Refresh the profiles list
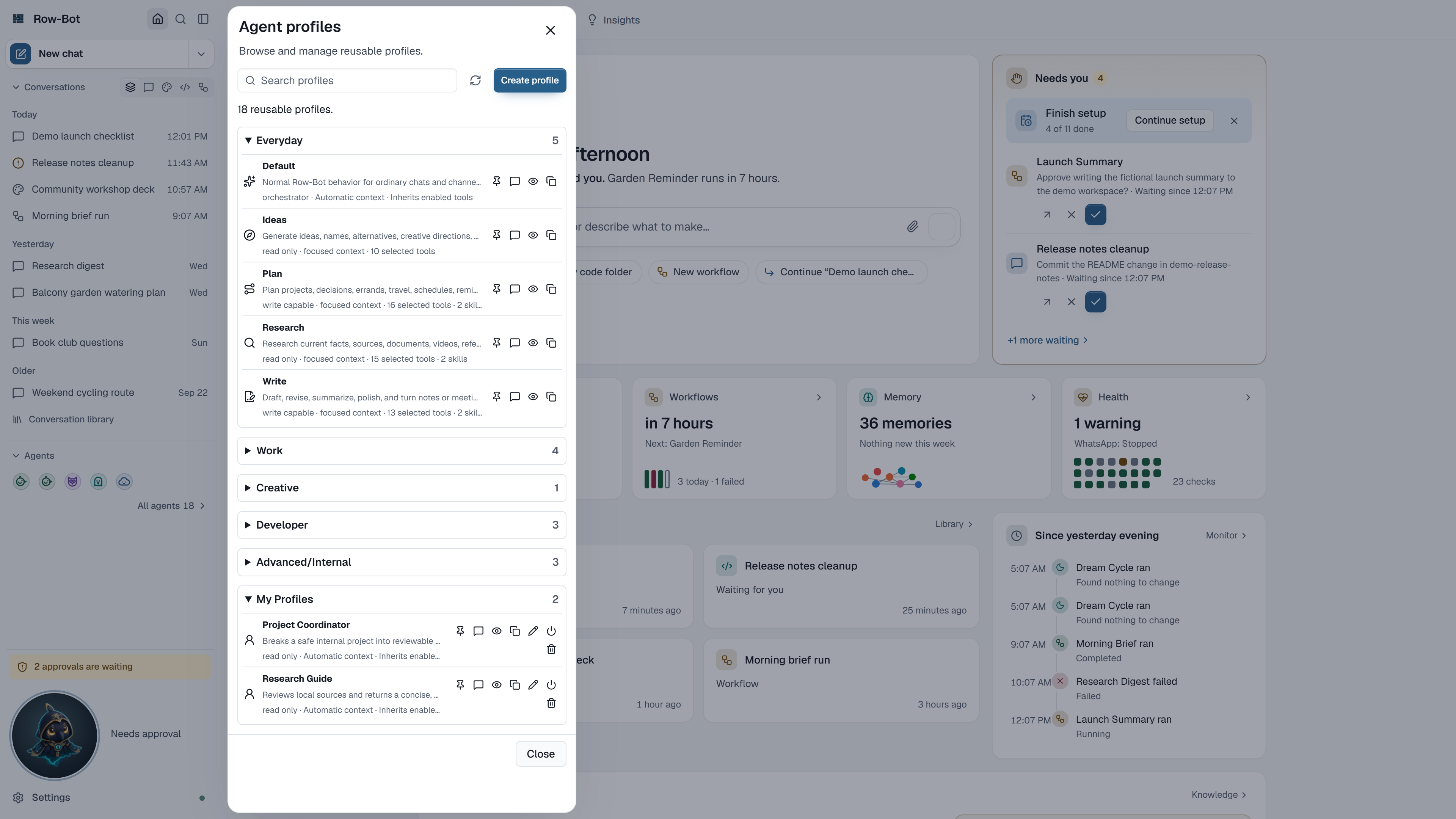This screenshot has height=819, width=1456. click(x=475, y=80)
